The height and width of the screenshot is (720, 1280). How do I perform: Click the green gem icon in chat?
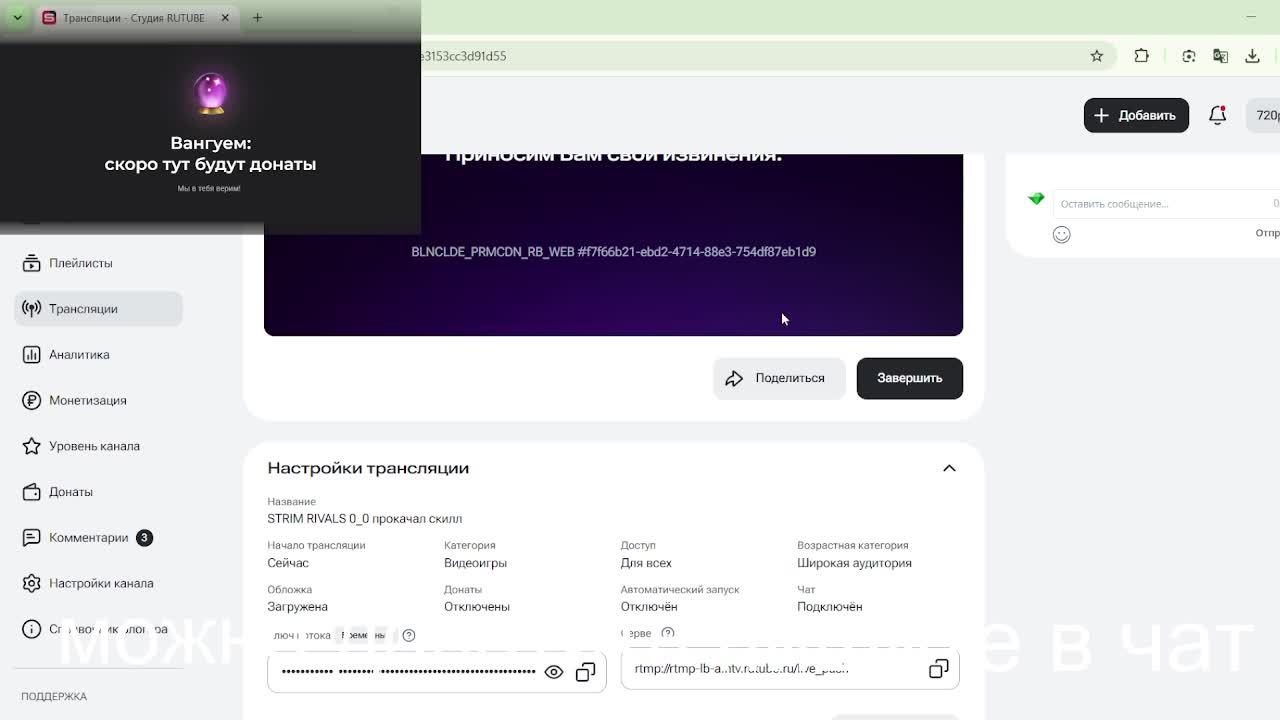(x=1036, y=199)
